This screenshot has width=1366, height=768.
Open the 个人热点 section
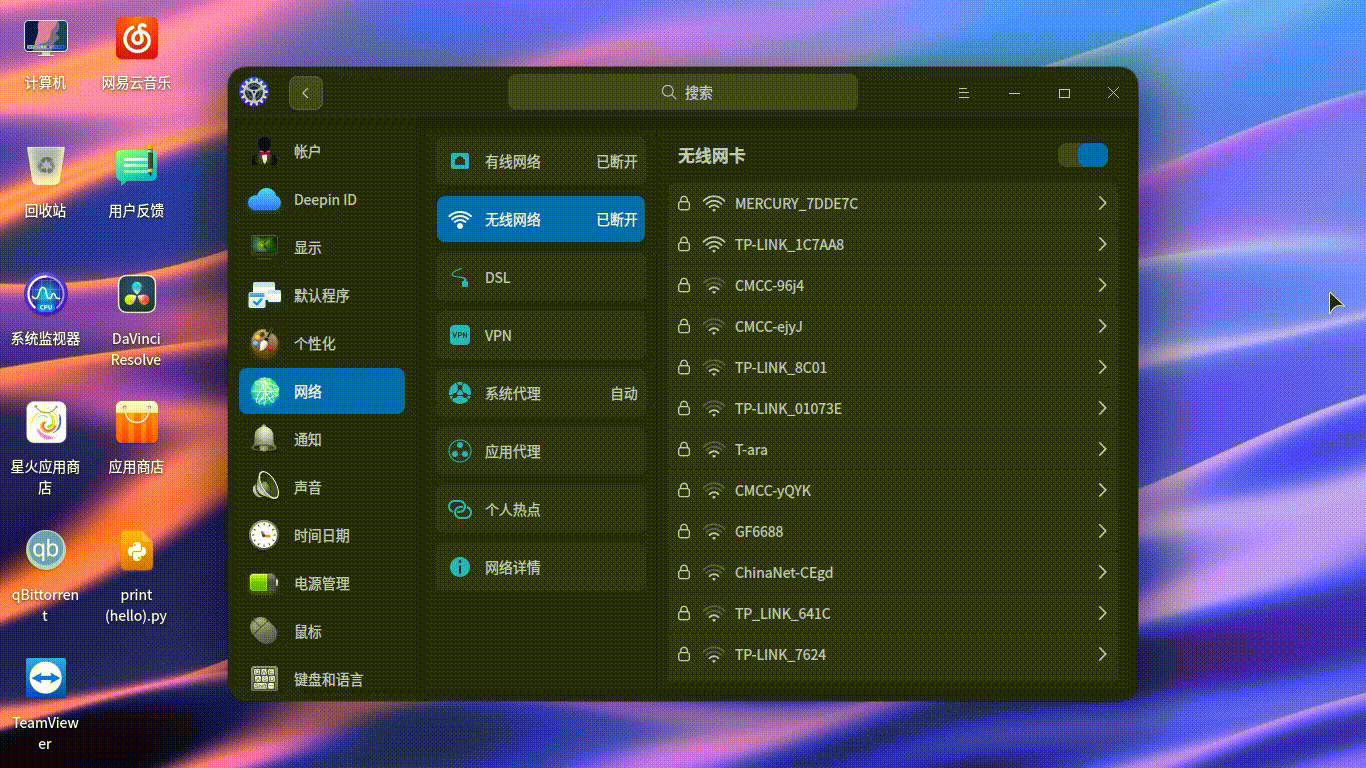(x=541, y=510)
